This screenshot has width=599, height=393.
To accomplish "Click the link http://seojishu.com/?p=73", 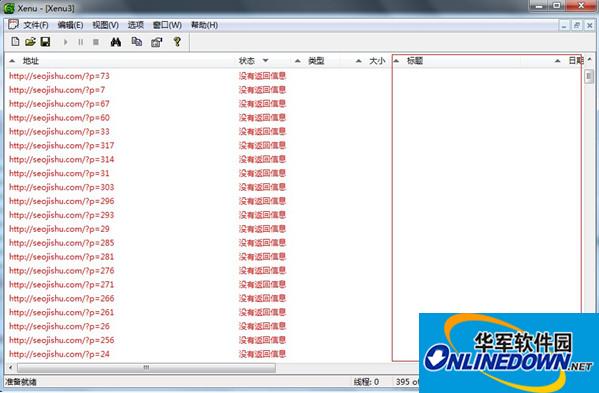I will 59,76.
